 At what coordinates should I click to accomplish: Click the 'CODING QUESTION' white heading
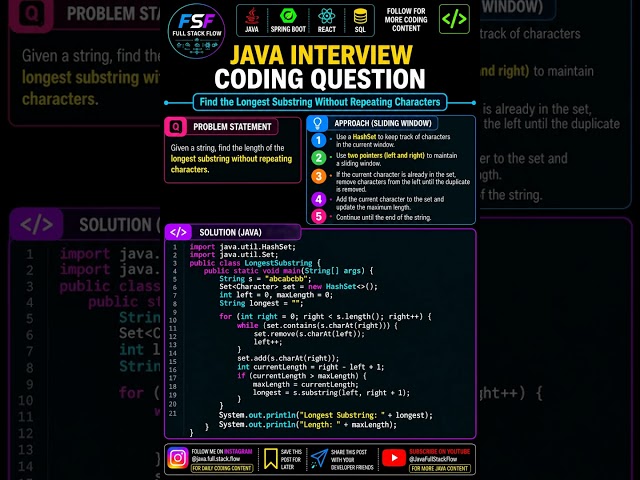point(320,79)
